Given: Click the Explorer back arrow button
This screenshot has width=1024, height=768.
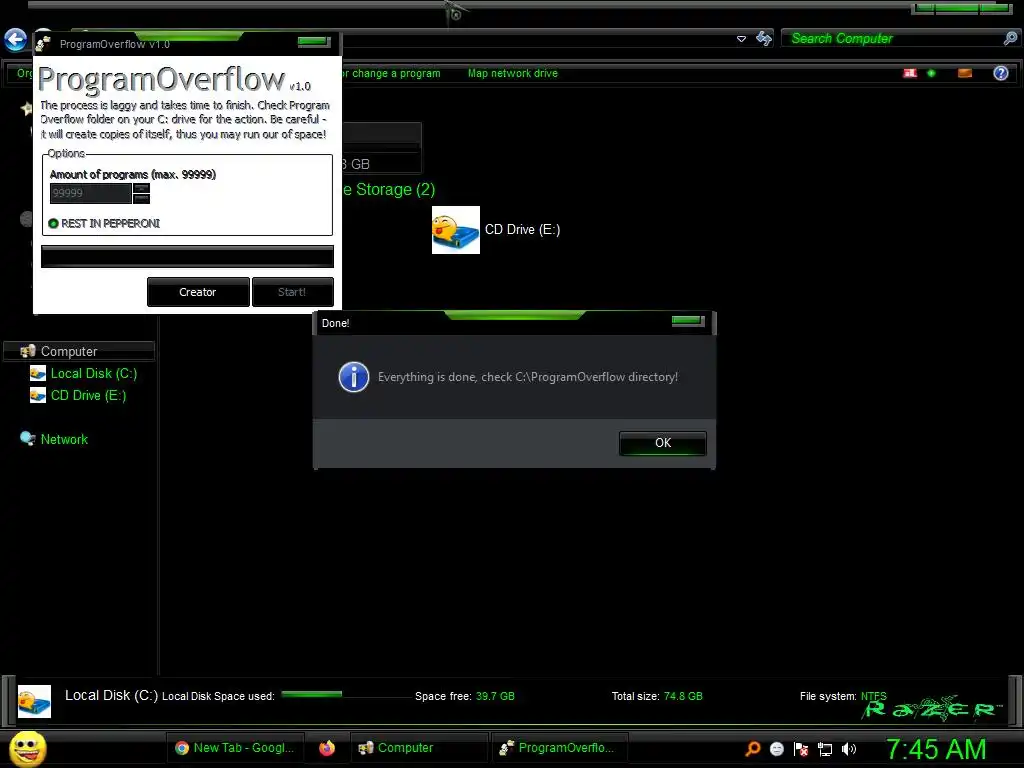Looking at the screenshot, I should [x=16, y=40].
